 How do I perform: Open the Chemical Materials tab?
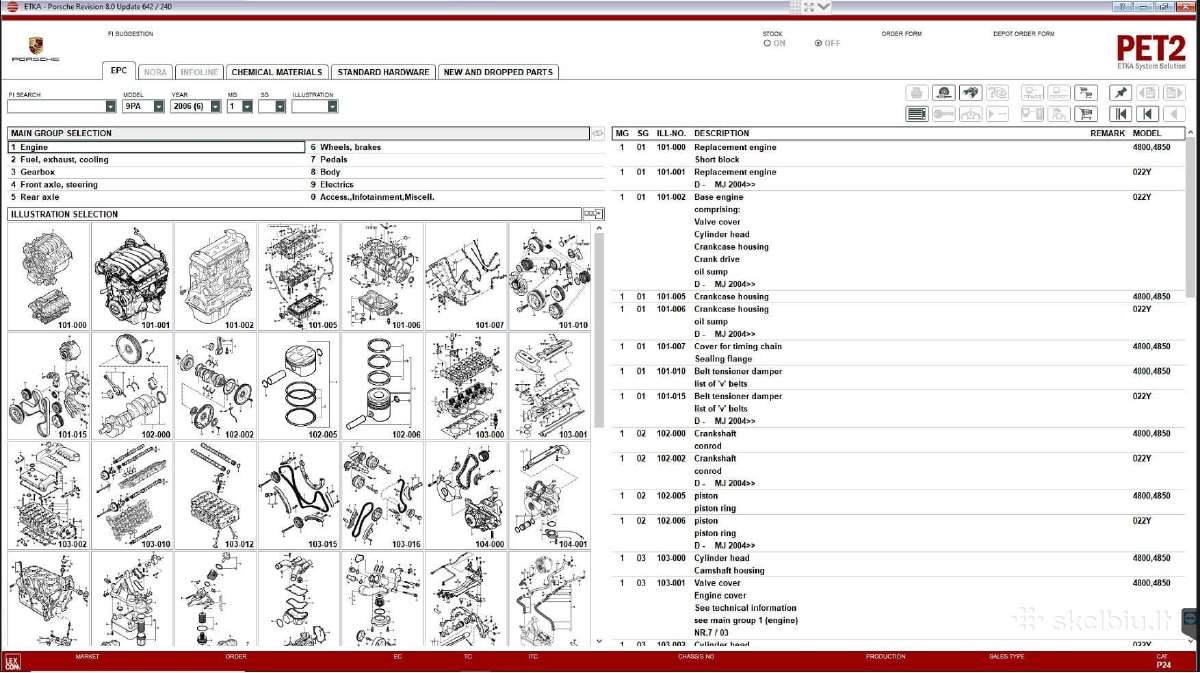coord(277,72)
